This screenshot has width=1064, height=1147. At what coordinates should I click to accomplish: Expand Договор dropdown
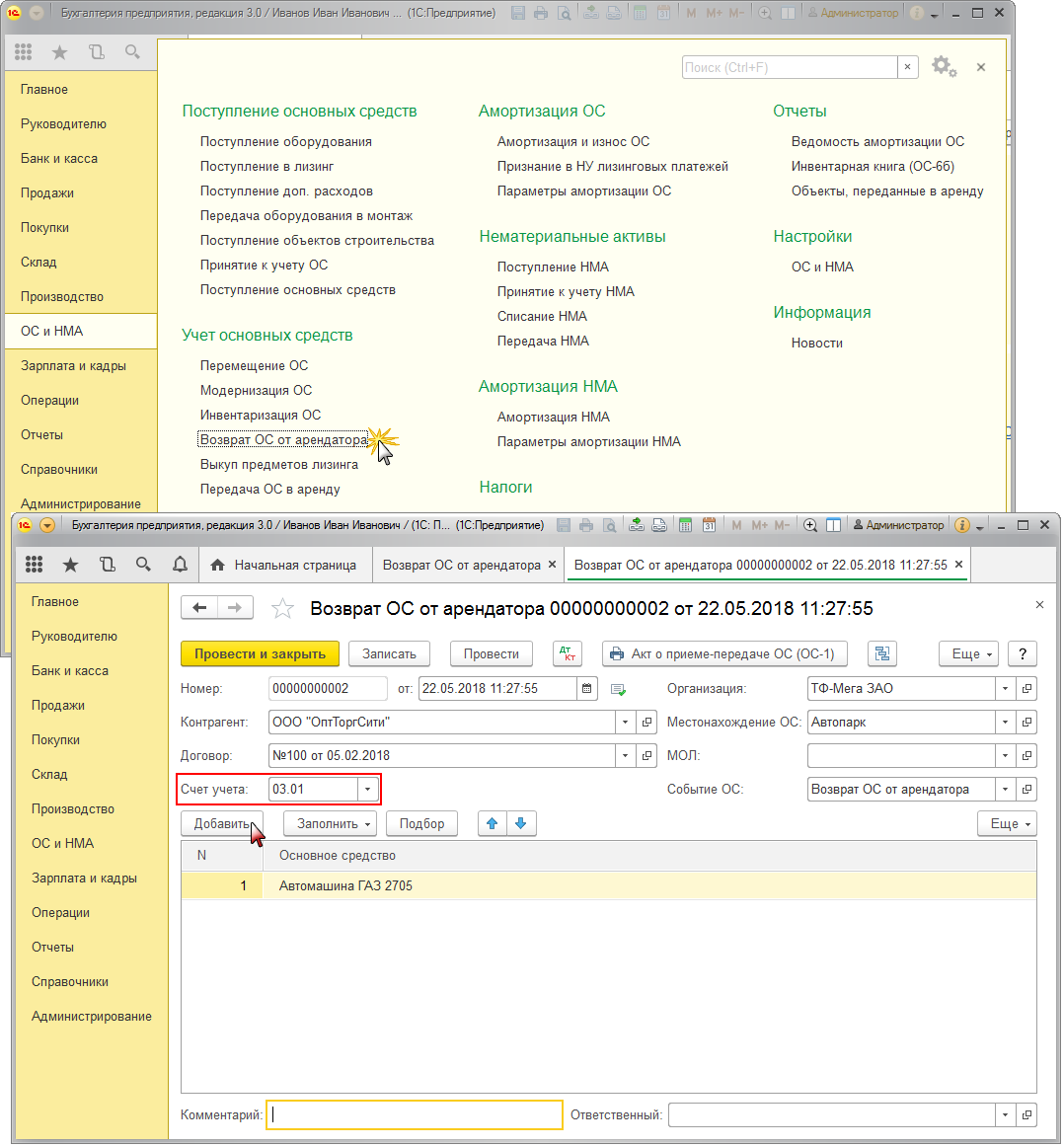(625, 756)
